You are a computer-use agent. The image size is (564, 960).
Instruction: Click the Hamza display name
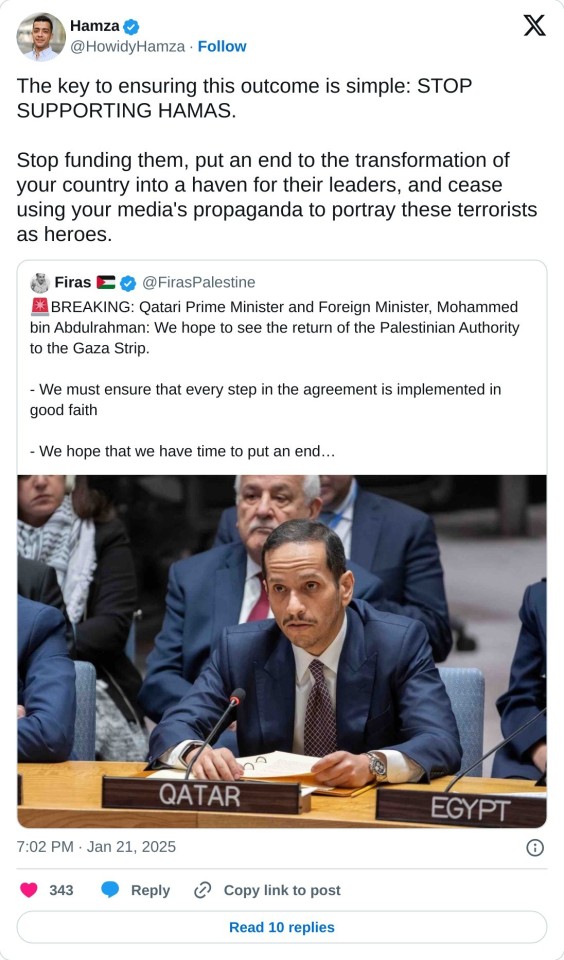click(x=94, y=26)
